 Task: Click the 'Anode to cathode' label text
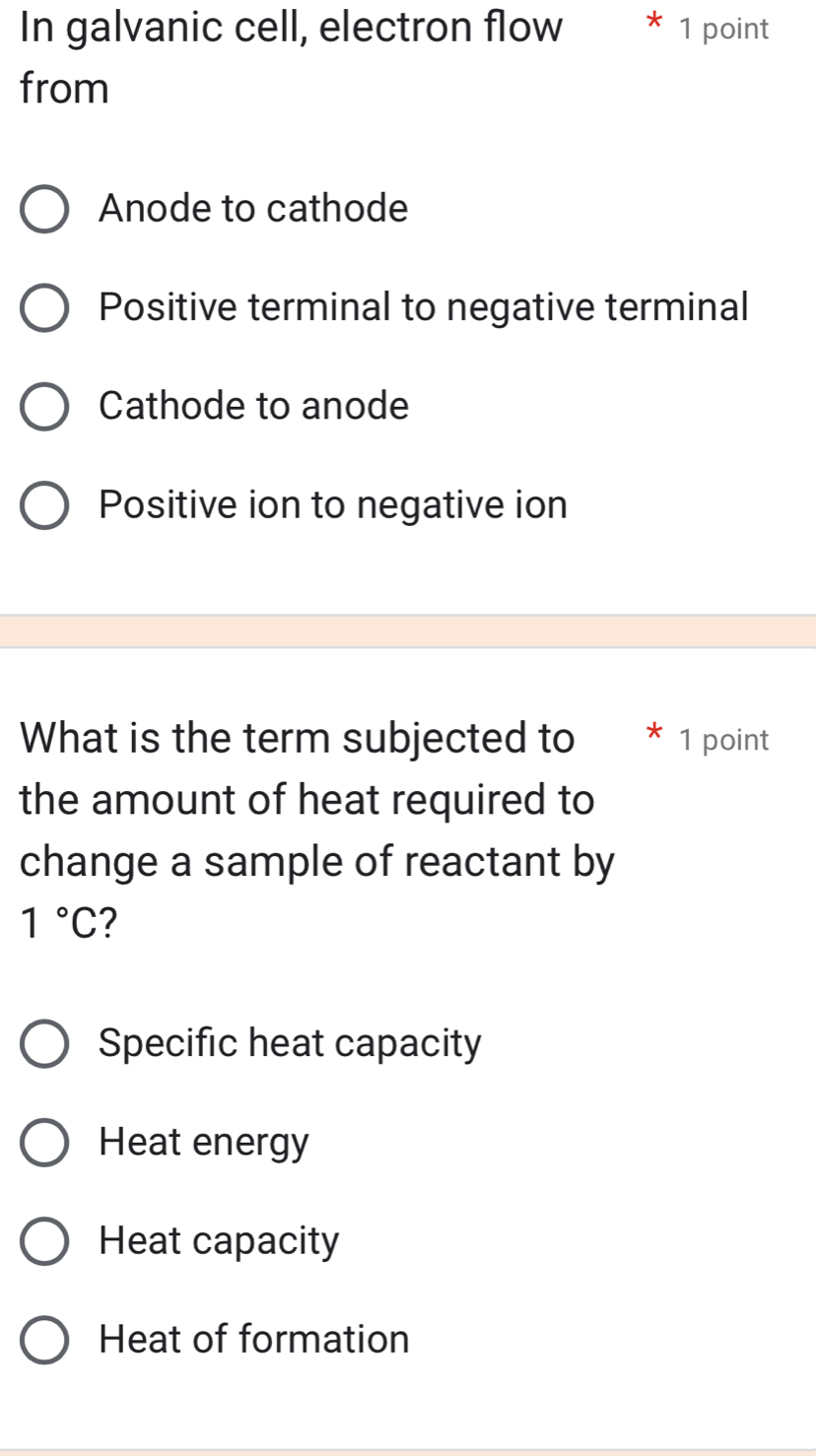pyautogui.click(x=253, y=209)
